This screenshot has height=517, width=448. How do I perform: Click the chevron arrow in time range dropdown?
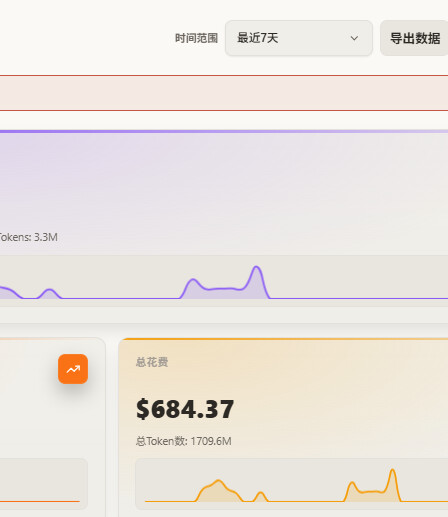[354, 38]
